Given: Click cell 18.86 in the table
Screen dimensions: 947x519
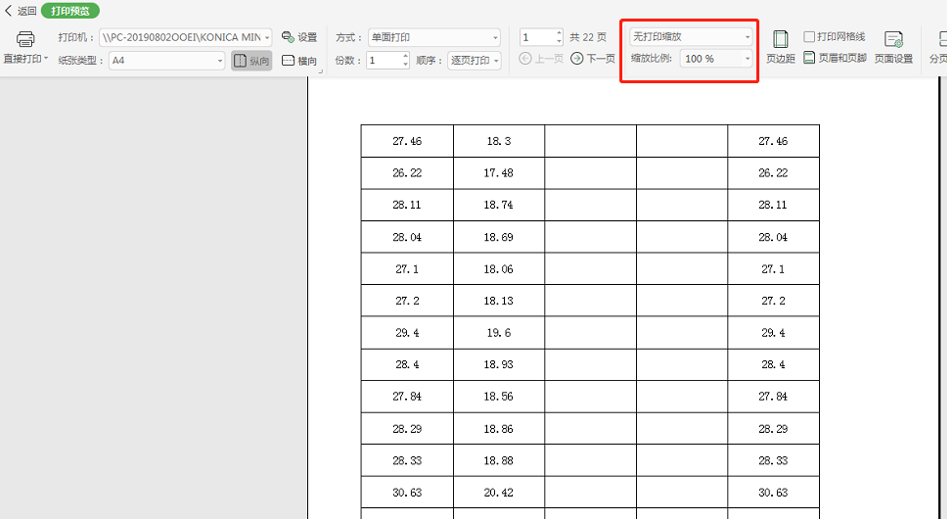Looking at the screenshot, I should [x=499, y=429].
